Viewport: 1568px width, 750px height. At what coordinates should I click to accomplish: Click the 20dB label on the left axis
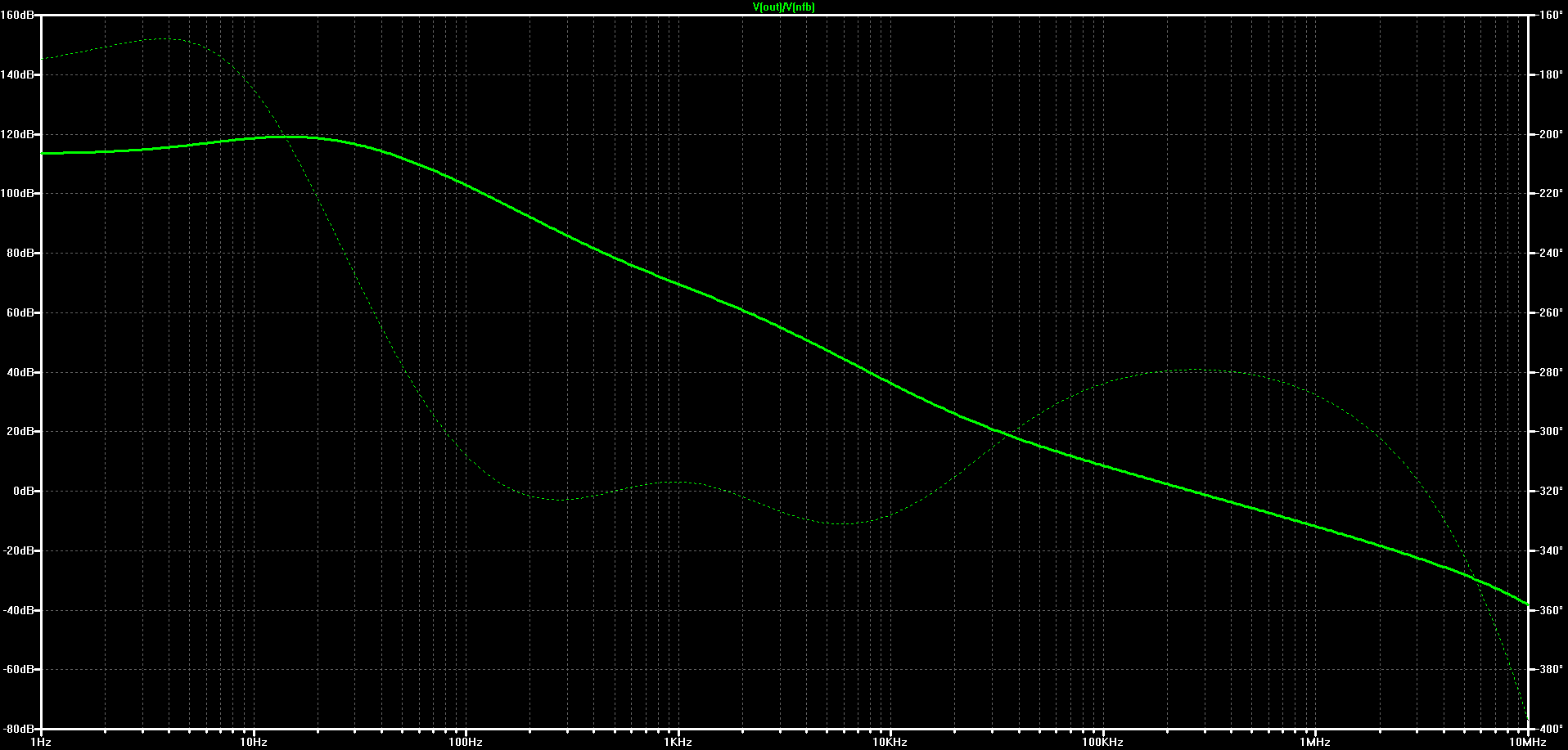tap(20, 431)
